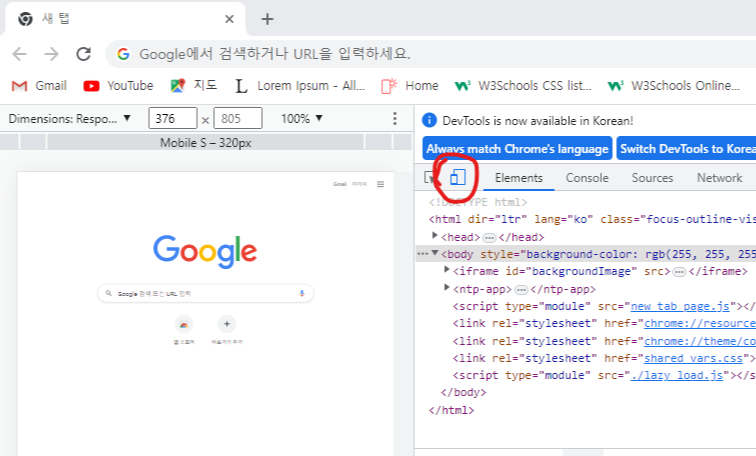This screenshot has height=456, width=756.
Task: Expand the head element node
Action: pos(434,236)
